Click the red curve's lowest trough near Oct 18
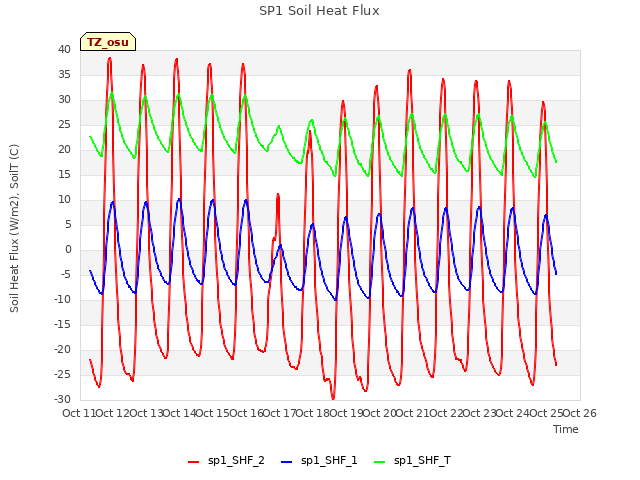Viewport: 640px width, 480px height. (x=333, y=398)
